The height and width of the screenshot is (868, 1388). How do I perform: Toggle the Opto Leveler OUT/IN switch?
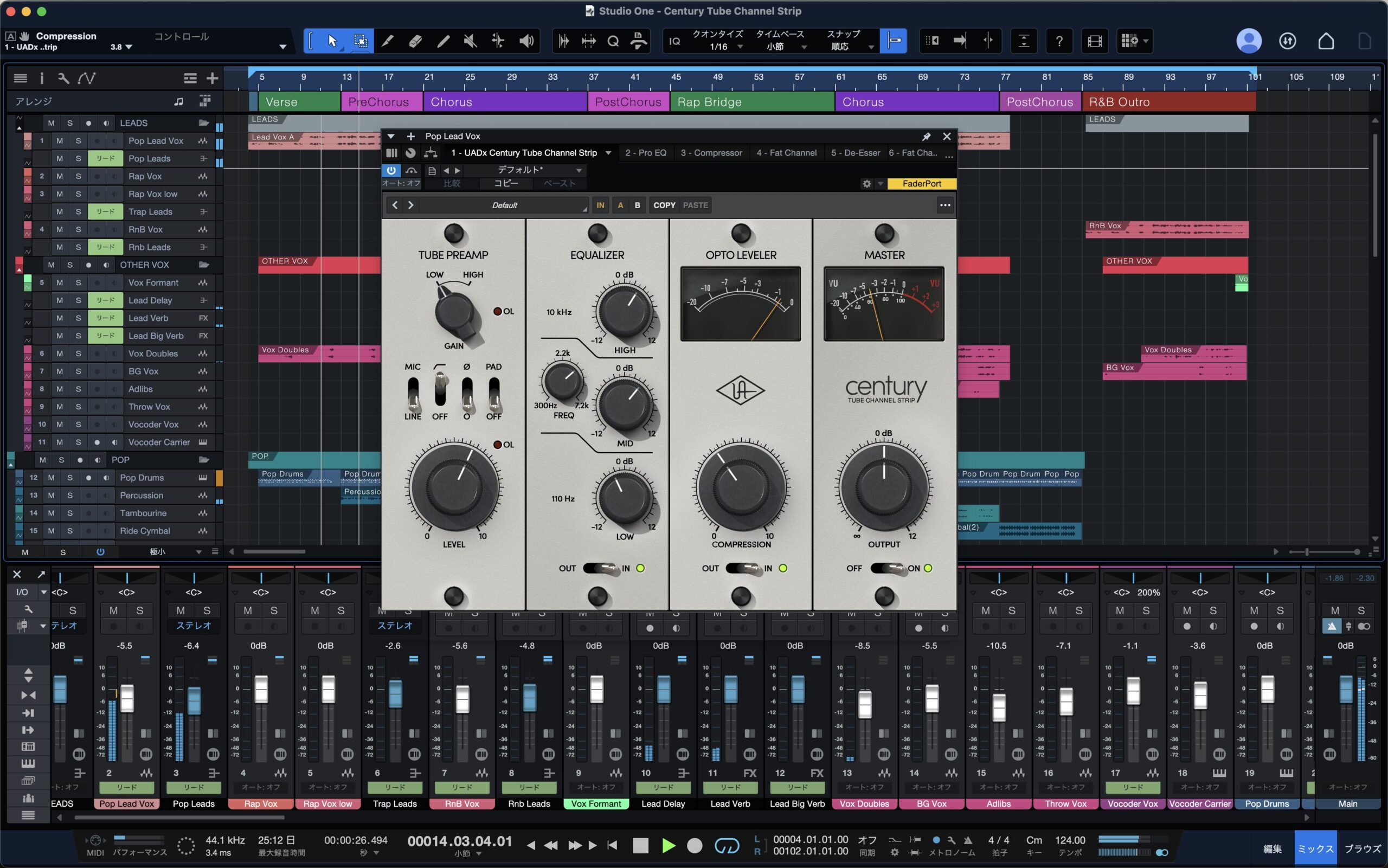[744, 568]
